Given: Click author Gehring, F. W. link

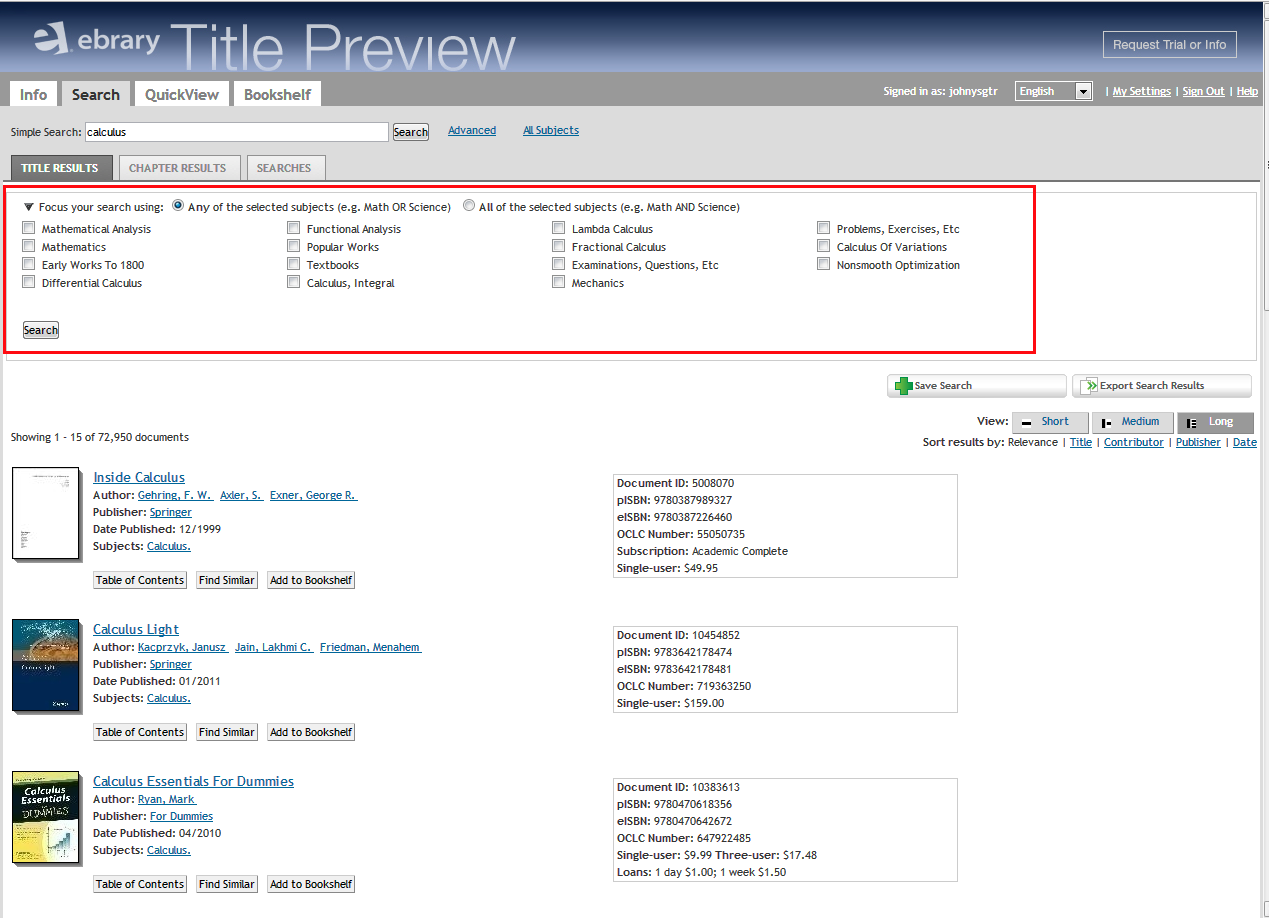Looking at the screenshot, I should tap(174, 495).
